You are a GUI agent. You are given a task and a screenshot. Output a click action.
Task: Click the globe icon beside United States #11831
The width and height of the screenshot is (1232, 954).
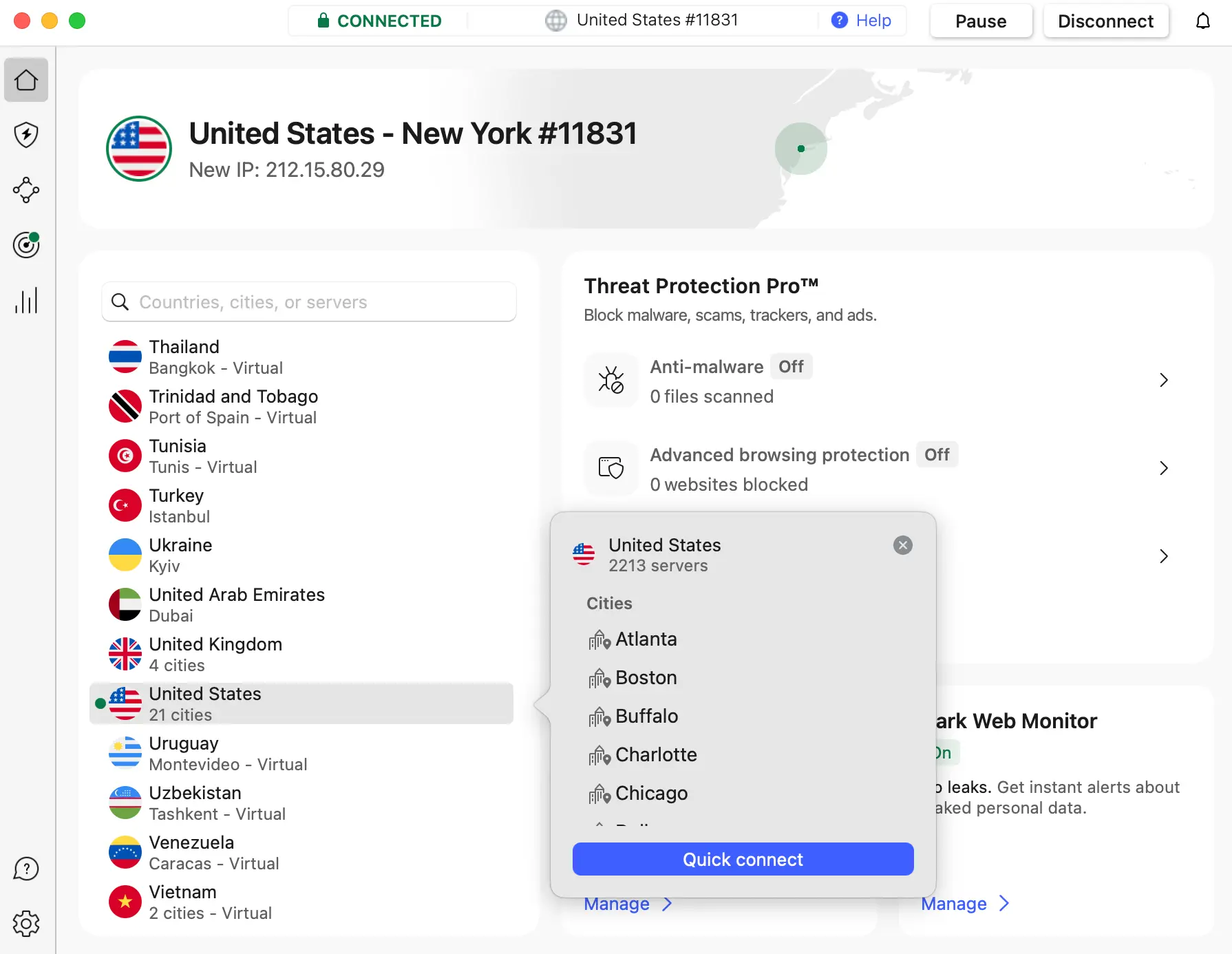tap(556, 21)
